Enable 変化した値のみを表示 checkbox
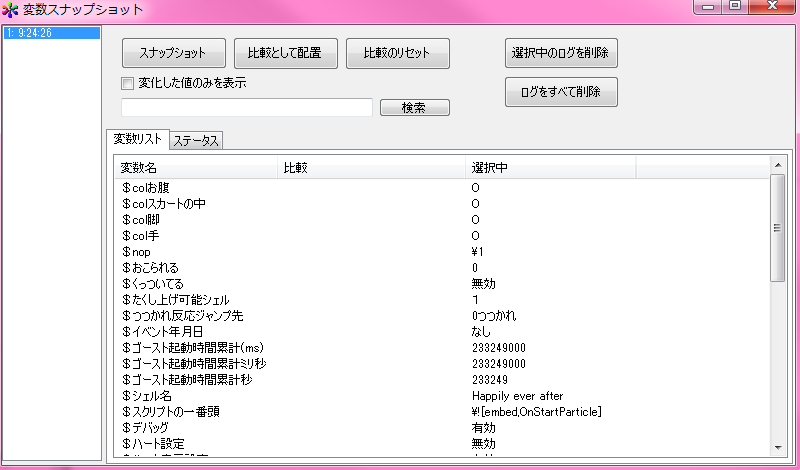800x470 pixels. (x=127, y=83)
